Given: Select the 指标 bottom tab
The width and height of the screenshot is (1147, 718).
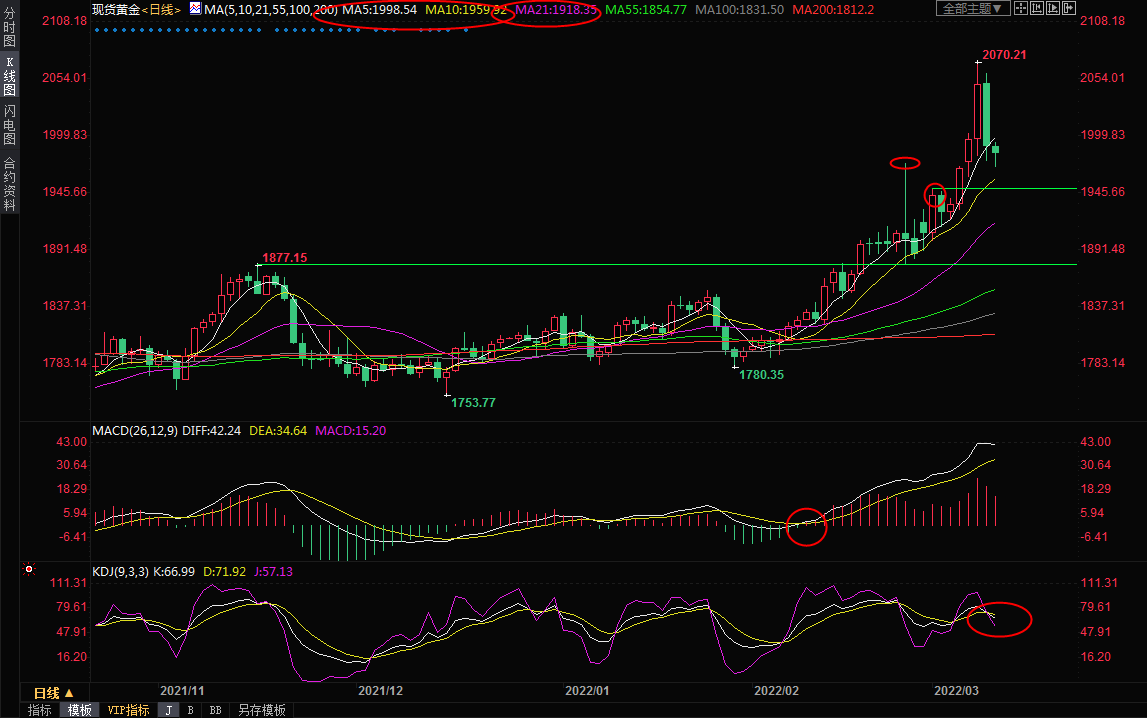Looking at the screenshot, I should 40,710.
